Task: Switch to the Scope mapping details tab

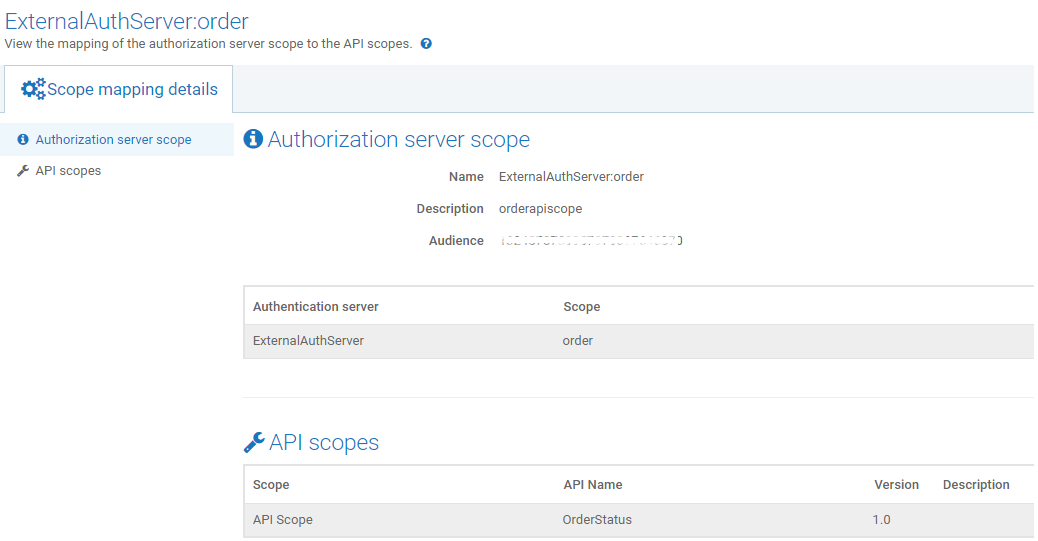Action: point(118,89)
